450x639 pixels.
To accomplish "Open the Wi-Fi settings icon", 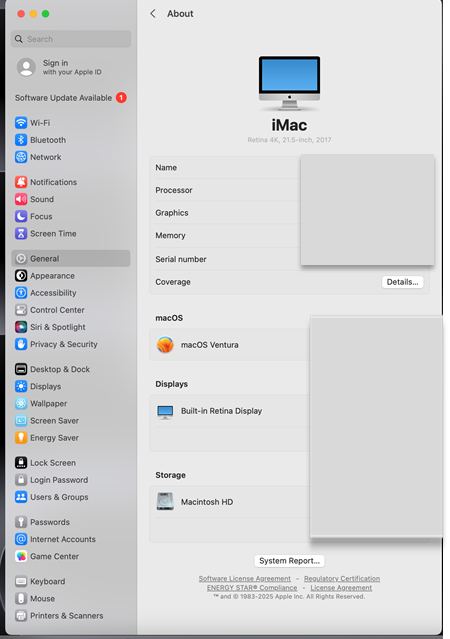I will (21, 123).
